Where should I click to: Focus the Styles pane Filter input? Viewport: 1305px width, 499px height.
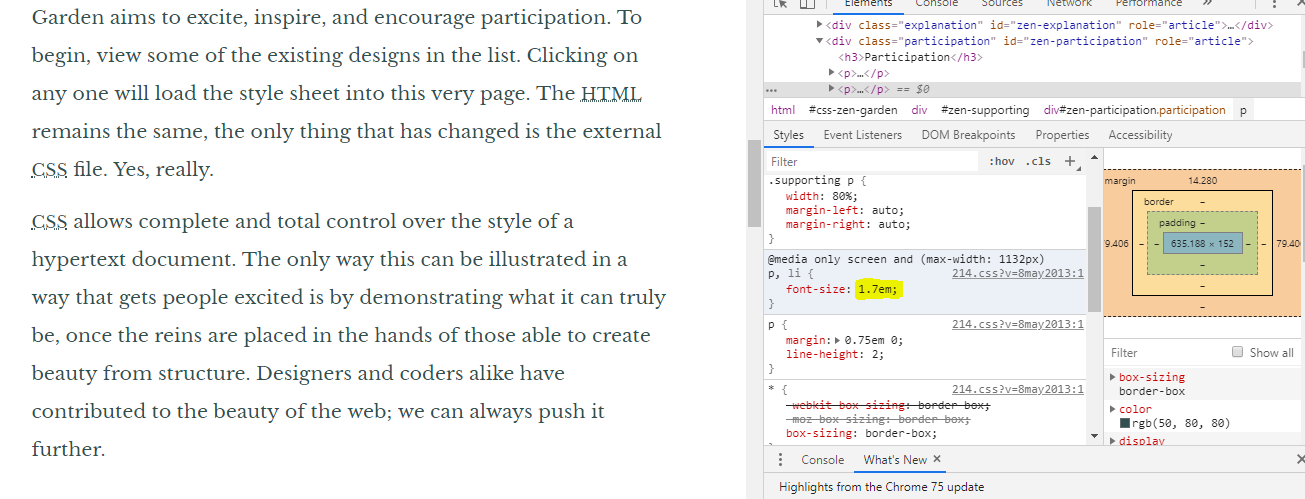click(x=872, y=161)
